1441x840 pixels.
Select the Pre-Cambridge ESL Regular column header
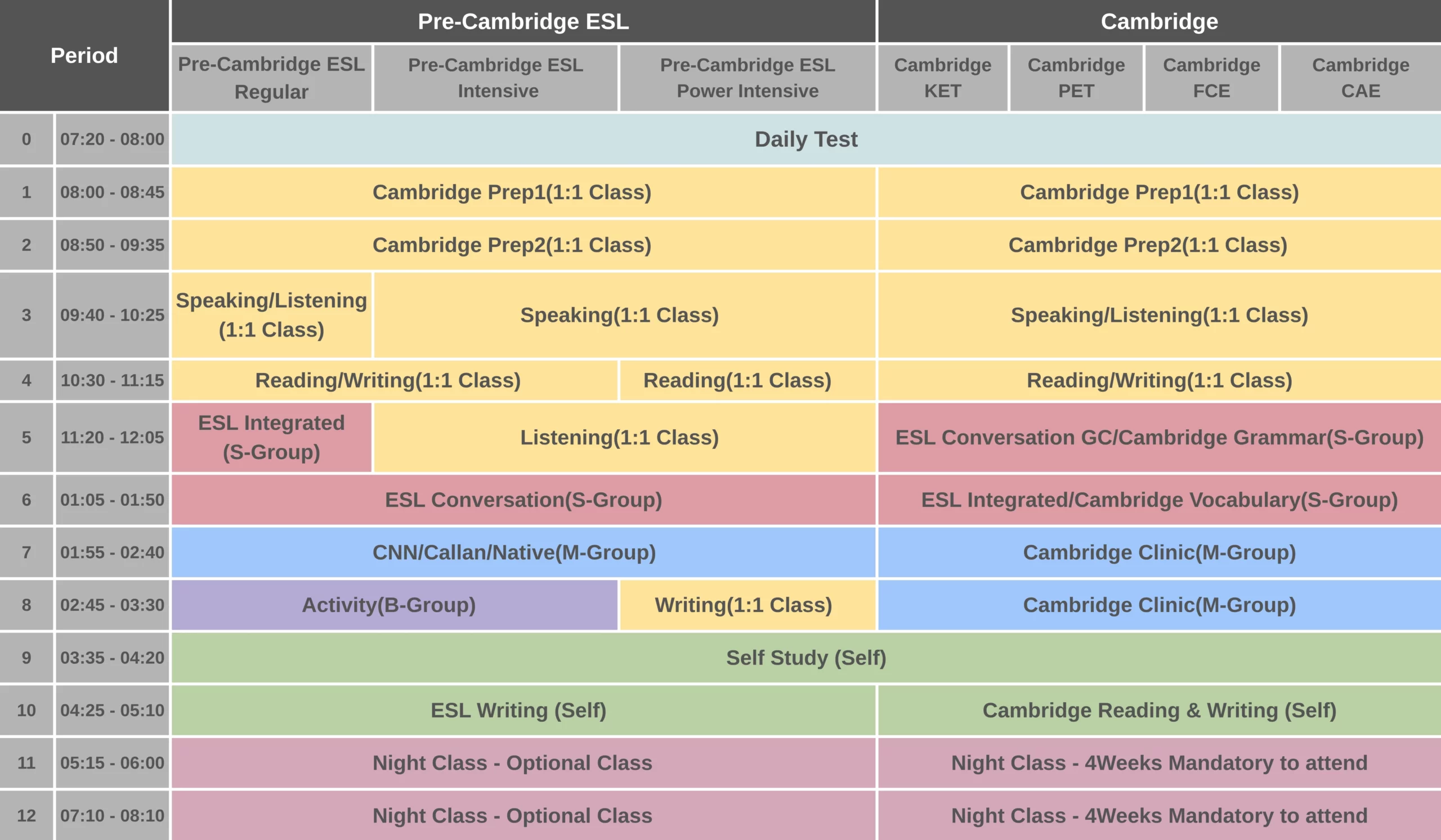pyautogui.click(x=271, y=78)
